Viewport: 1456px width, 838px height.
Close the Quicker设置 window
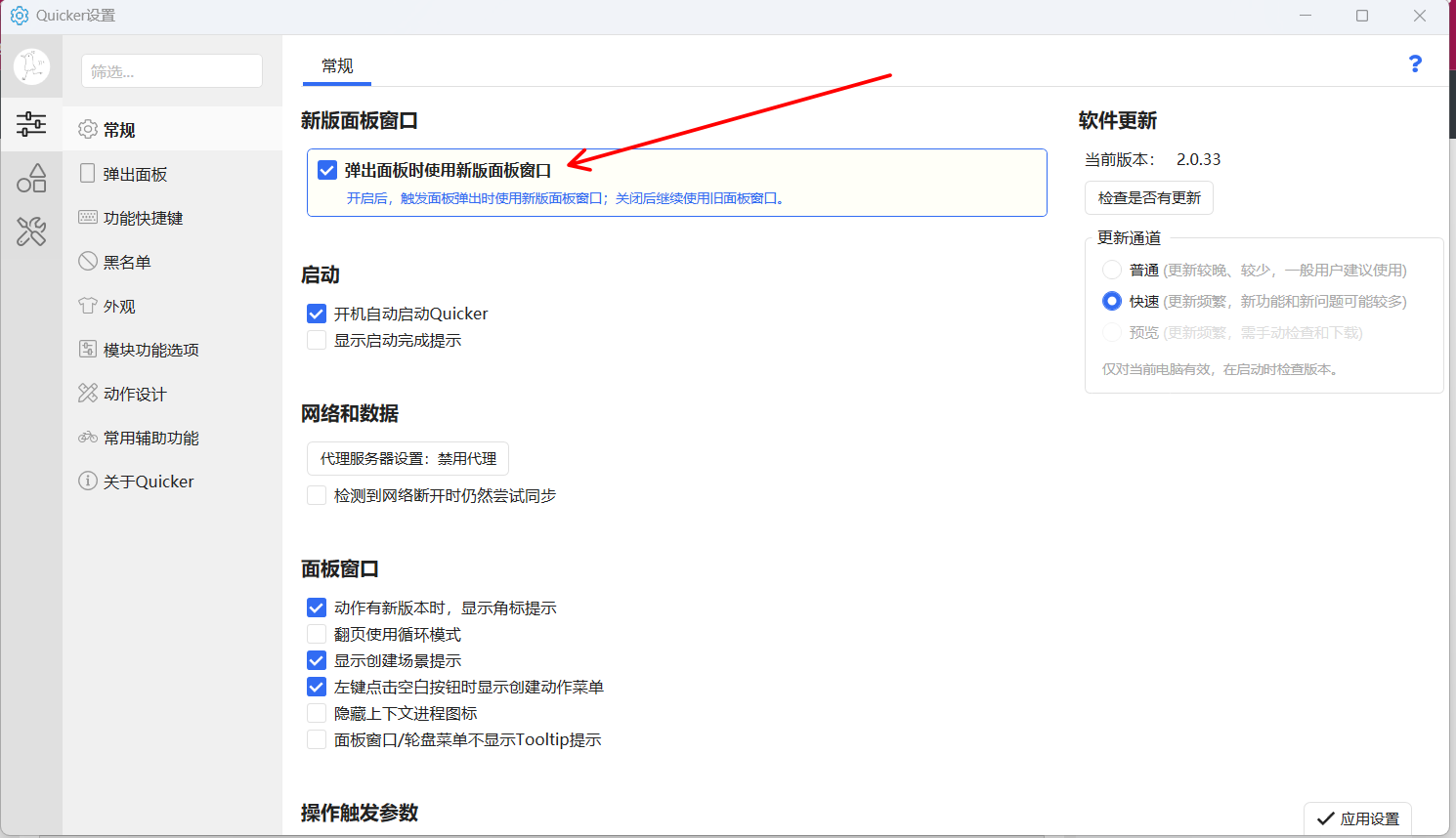(x=1420, y=16)
